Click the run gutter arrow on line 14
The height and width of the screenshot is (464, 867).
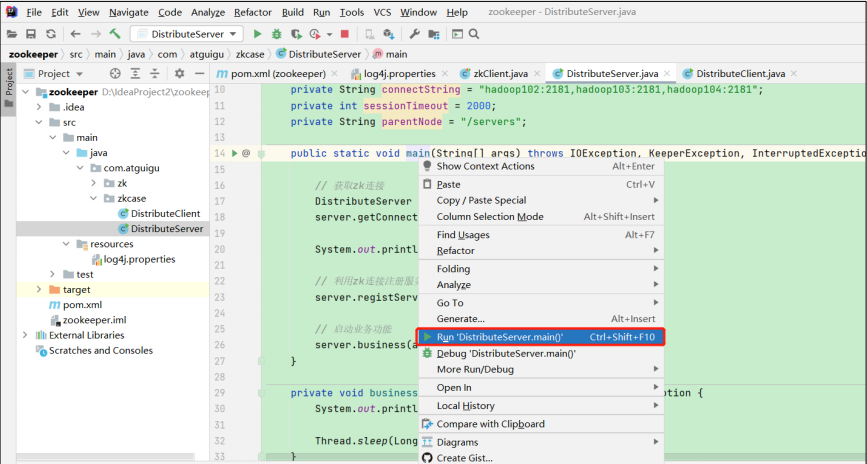click(234, 153)
